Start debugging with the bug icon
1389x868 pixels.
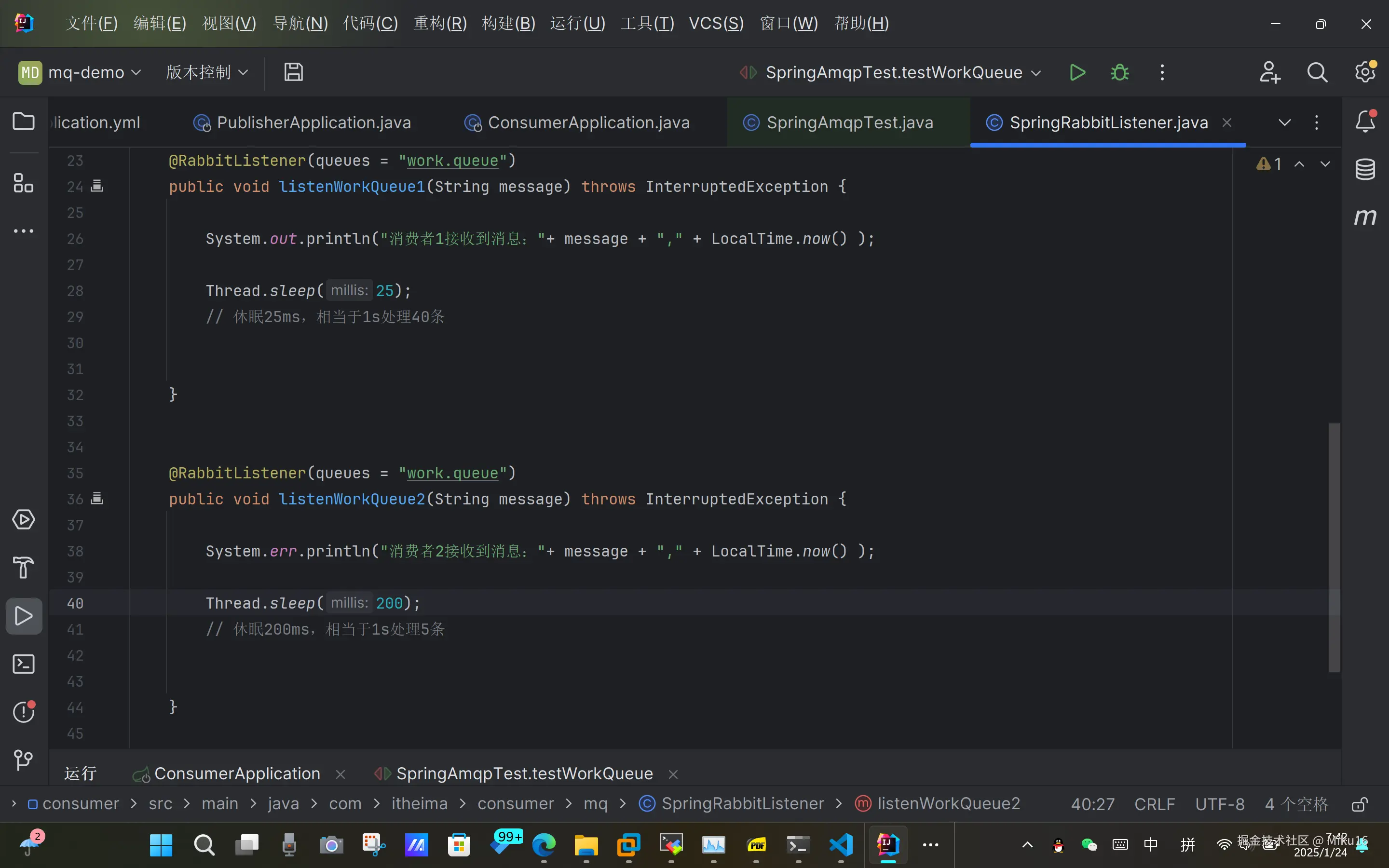pyautogui.click(x=1119, y=73)
